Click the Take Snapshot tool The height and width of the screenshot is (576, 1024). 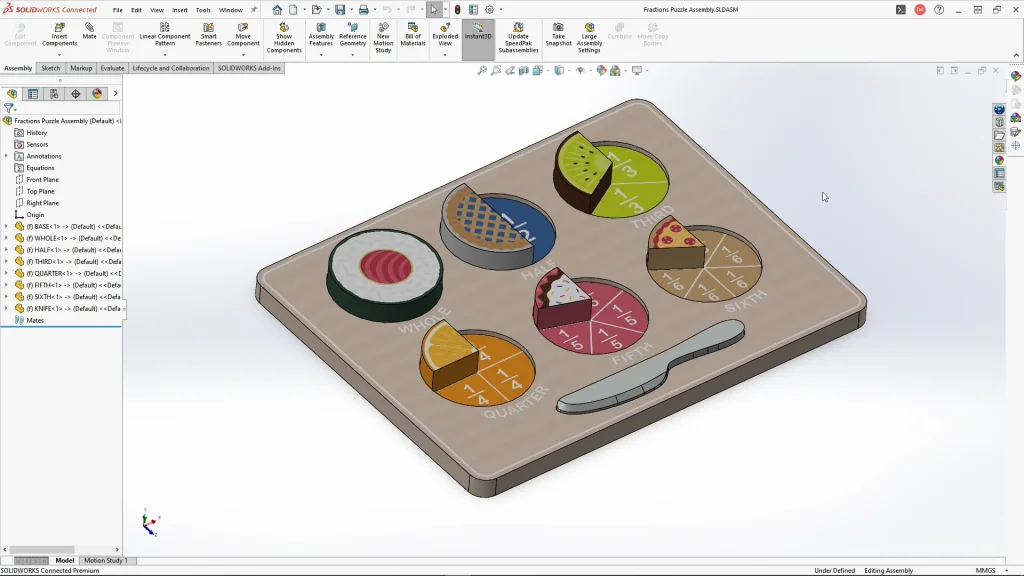click(558, 35)
